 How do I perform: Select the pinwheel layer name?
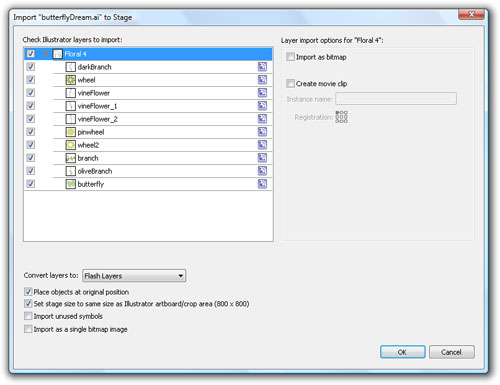click(91, 132)
